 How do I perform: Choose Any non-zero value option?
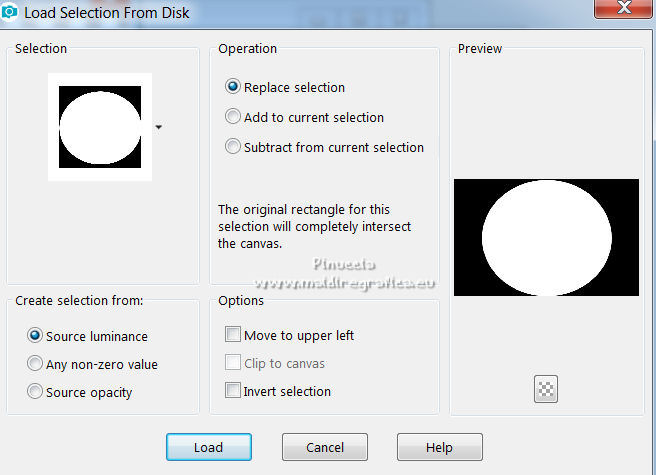pyautogui.click(x=35, y=364)
